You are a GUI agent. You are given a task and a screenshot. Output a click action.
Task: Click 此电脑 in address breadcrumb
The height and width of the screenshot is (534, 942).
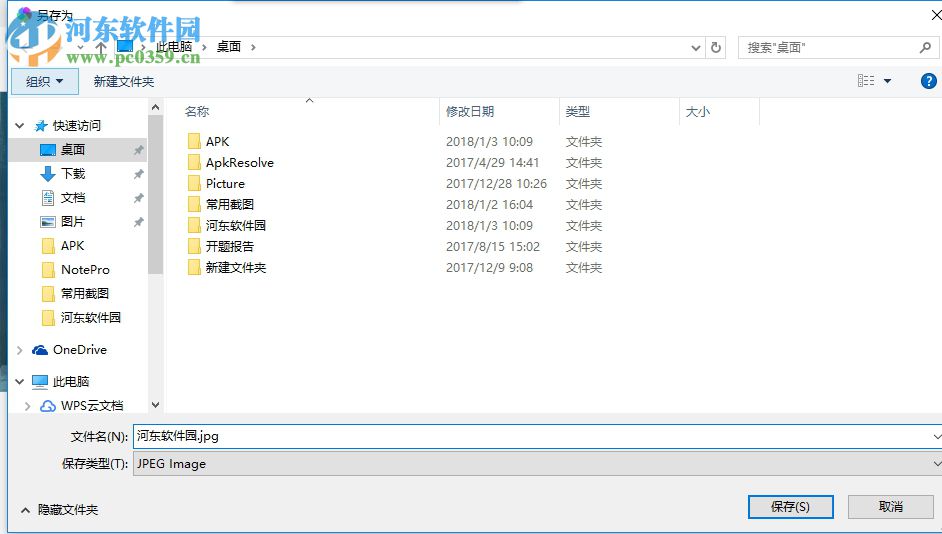click(174, 47)
